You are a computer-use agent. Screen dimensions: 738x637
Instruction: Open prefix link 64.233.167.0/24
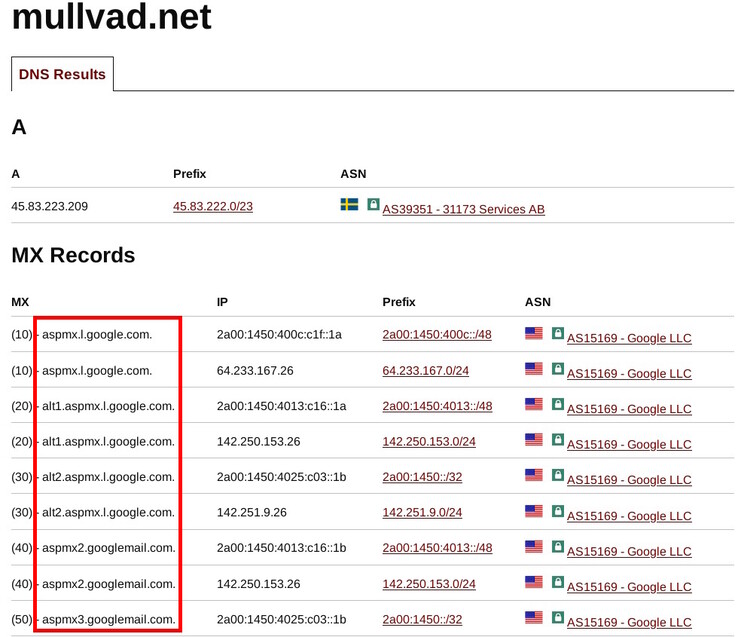[x=425, y=371]
